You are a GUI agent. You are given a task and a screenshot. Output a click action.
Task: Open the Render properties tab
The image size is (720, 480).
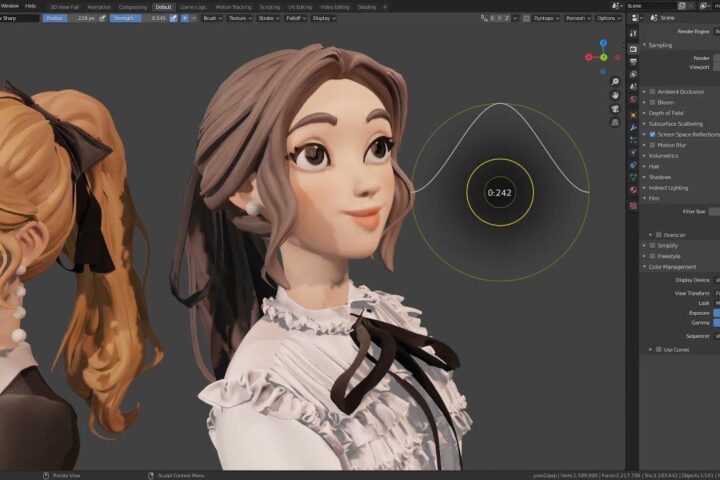point(633,49)
